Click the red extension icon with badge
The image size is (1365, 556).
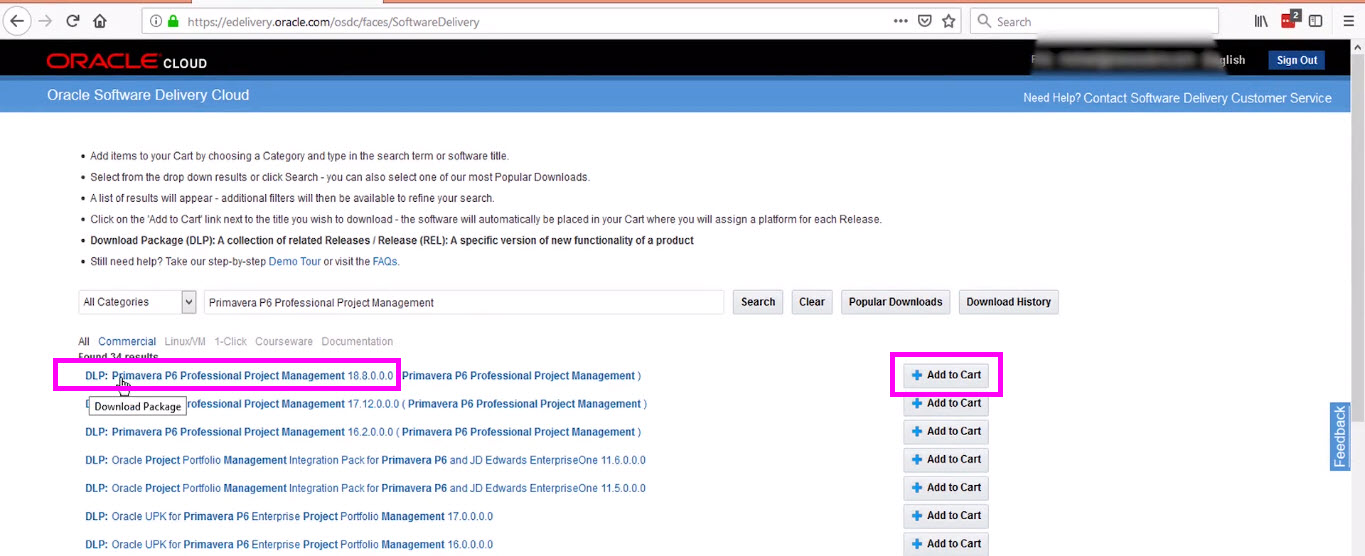tap(1290, 20)
